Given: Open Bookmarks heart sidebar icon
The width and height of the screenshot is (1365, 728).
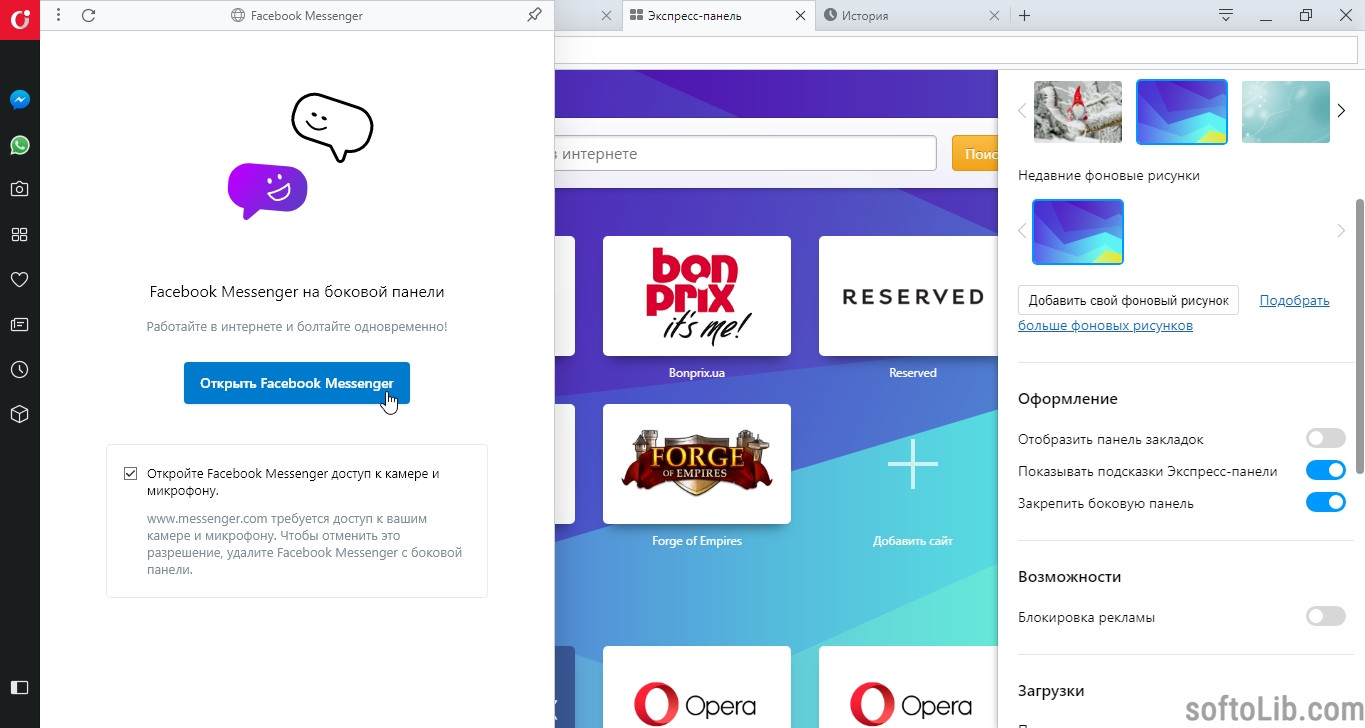Looking at the screenshot, I should pyautogui.click(x=19, y=280).
